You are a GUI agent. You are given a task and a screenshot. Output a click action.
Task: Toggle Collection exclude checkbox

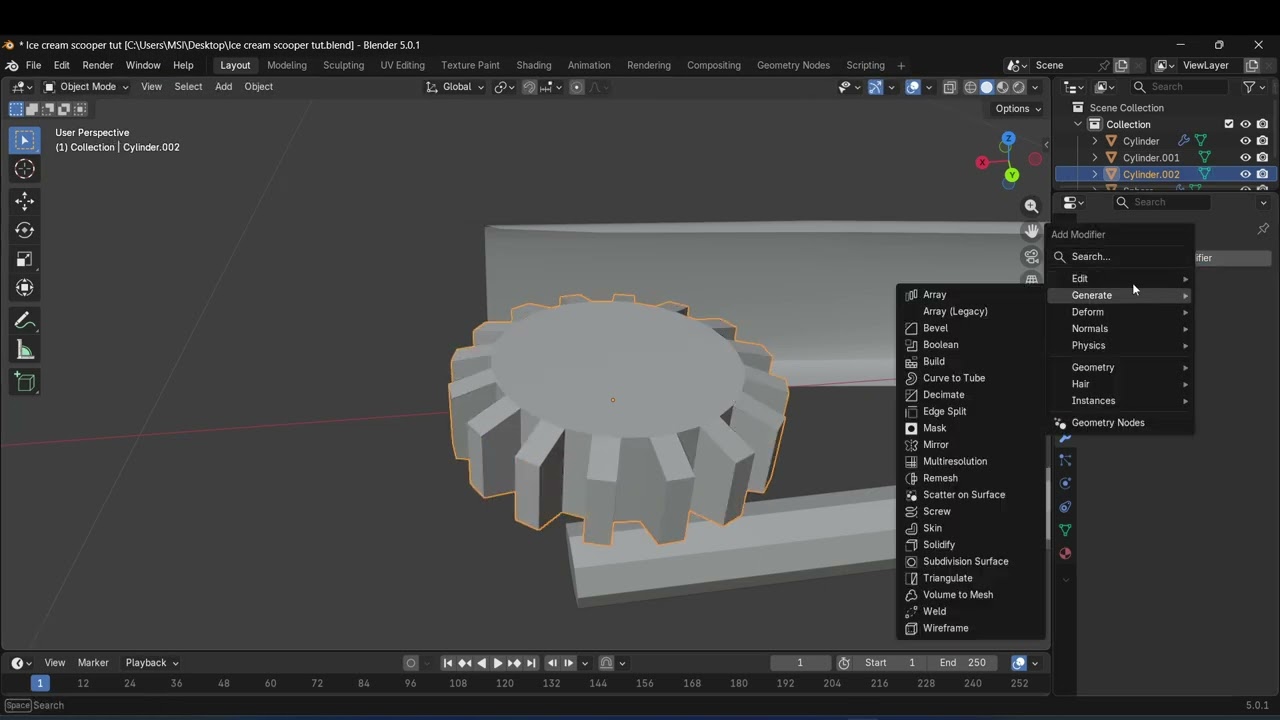click(x=1229, y=124)
